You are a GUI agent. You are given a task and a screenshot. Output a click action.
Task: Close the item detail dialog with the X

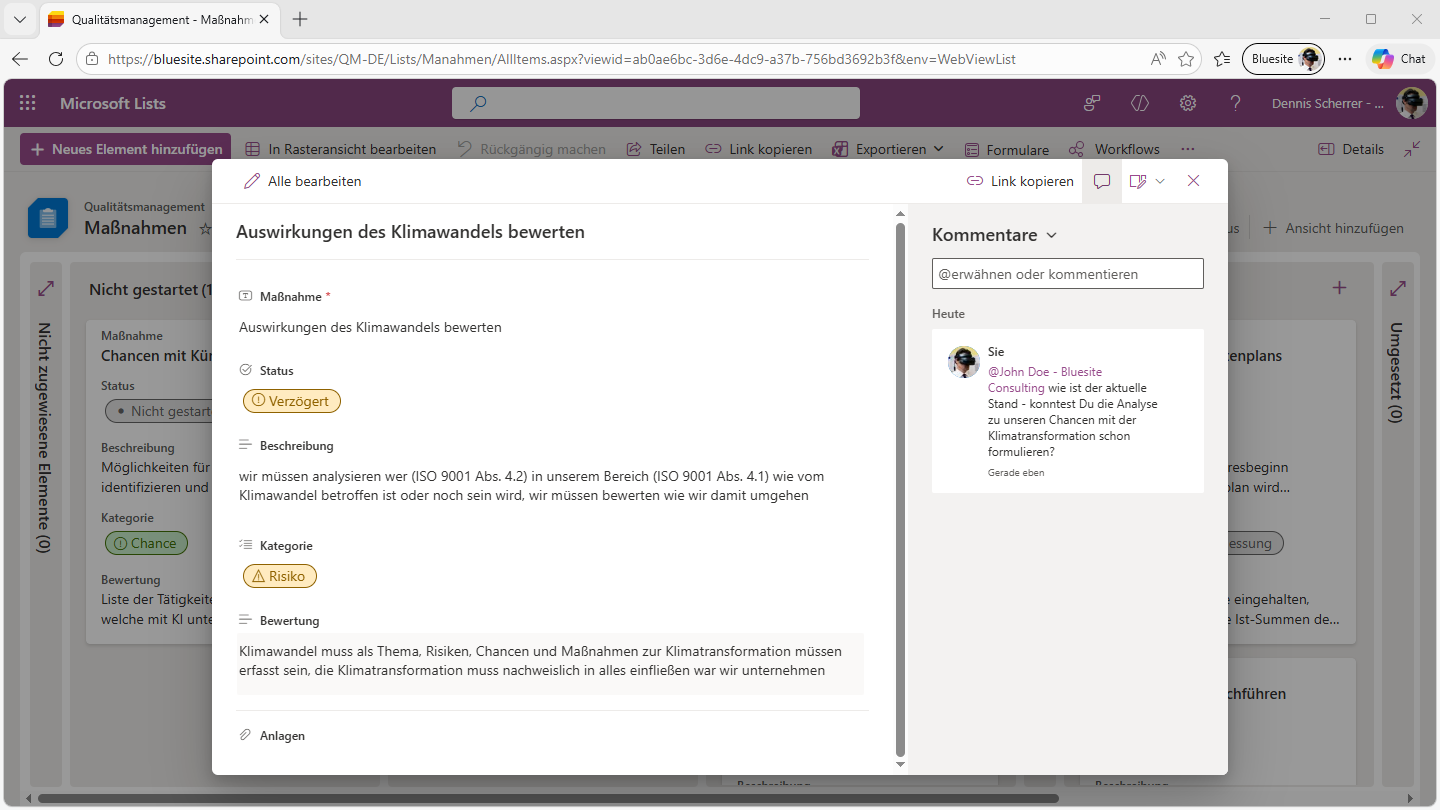(1193, 181)
